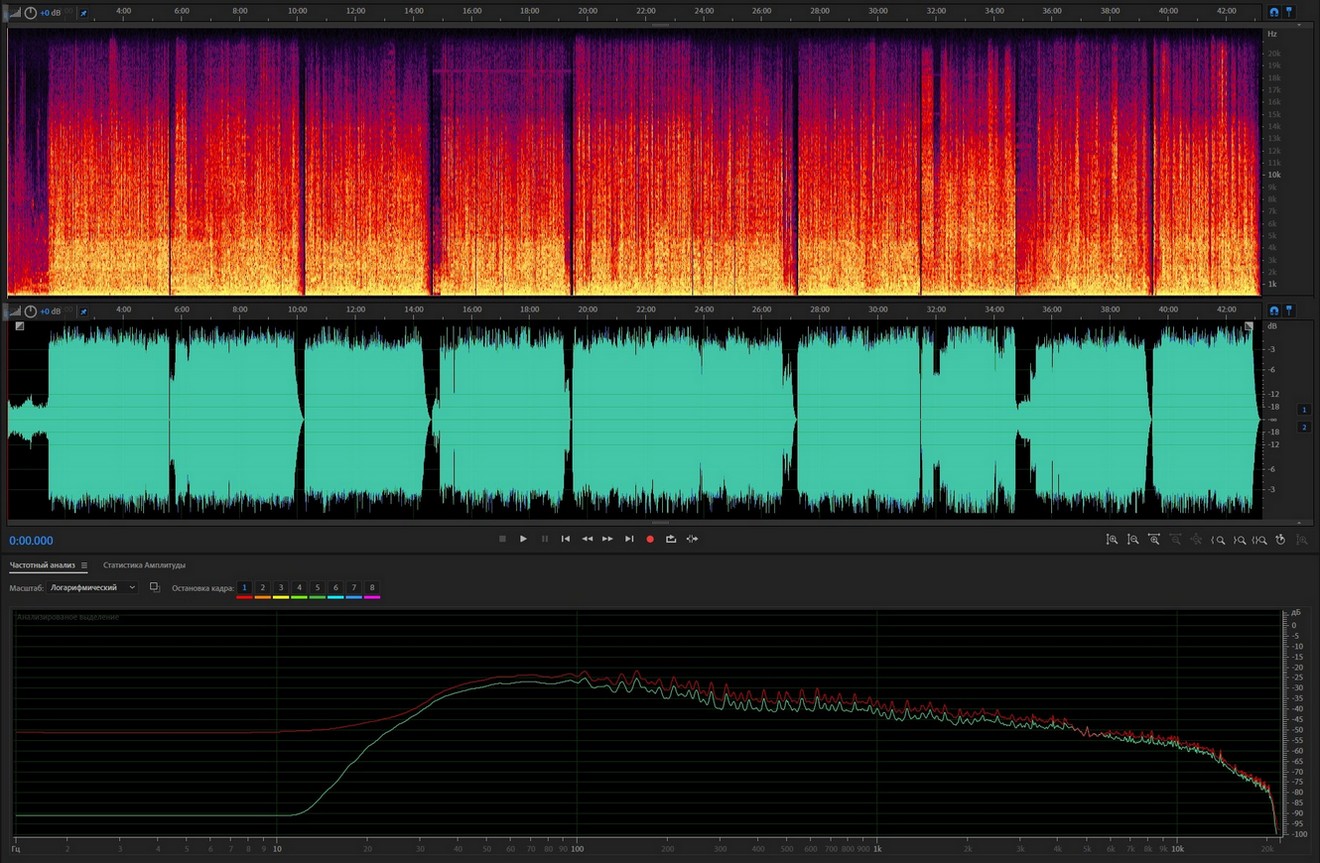This screenshot has height=863, width=1320.
Task: Toggle hold frame button 2
Action: 263,588
